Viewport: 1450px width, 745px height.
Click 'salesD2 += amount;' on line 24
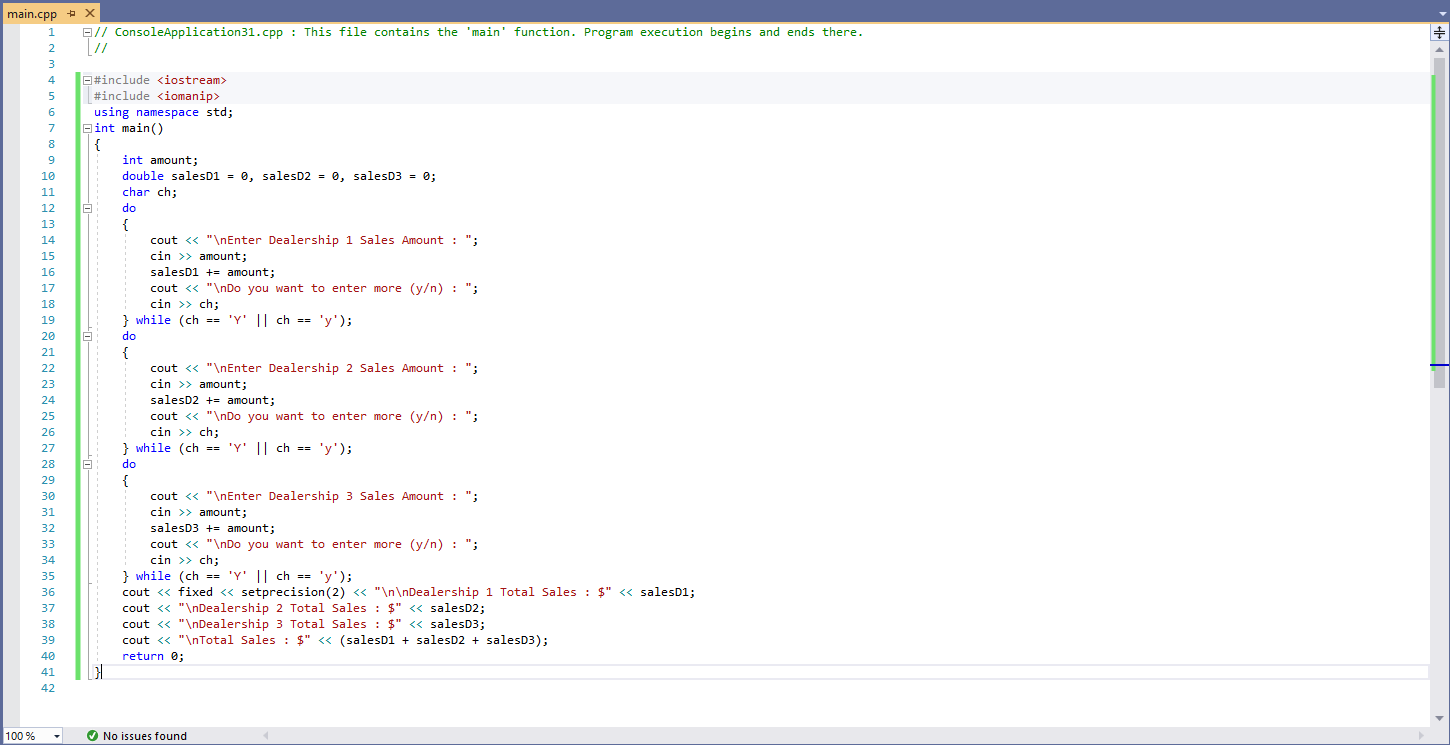tap(212, 400)
